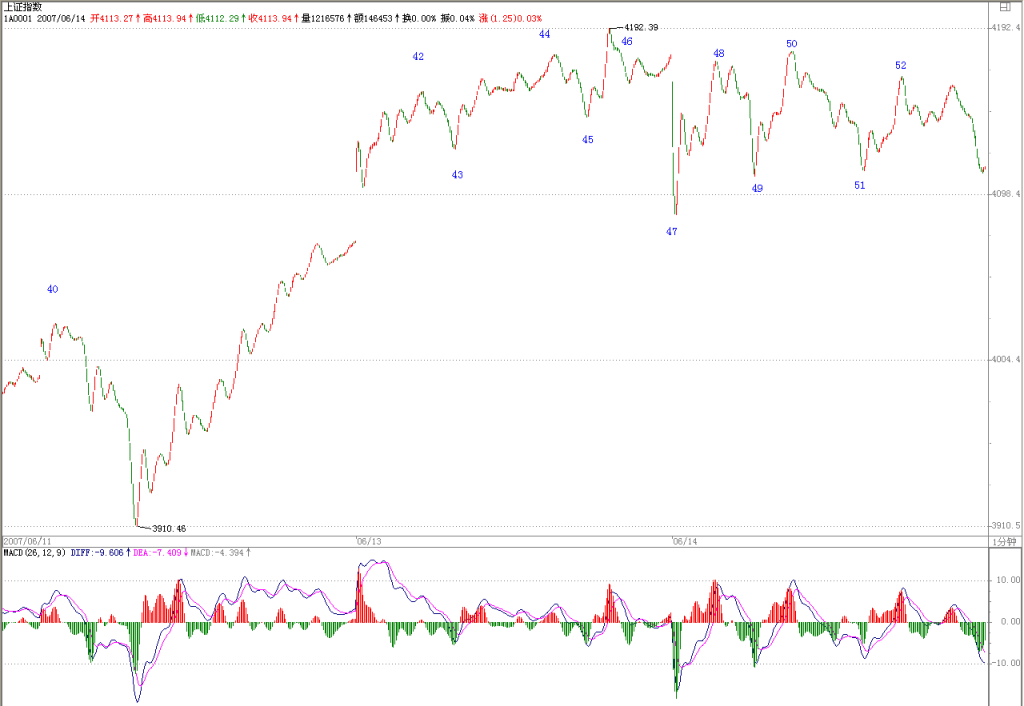Screen dimensions: 1024x706
Task: Click the wave marker number 47
Action: (x=671, y=231)
